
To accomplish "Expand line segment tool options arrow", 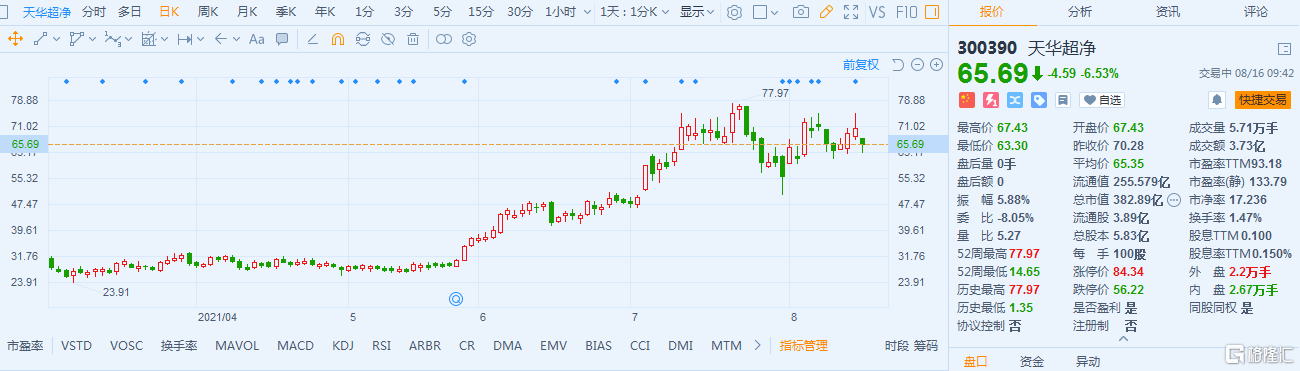I will pos(56,39).
